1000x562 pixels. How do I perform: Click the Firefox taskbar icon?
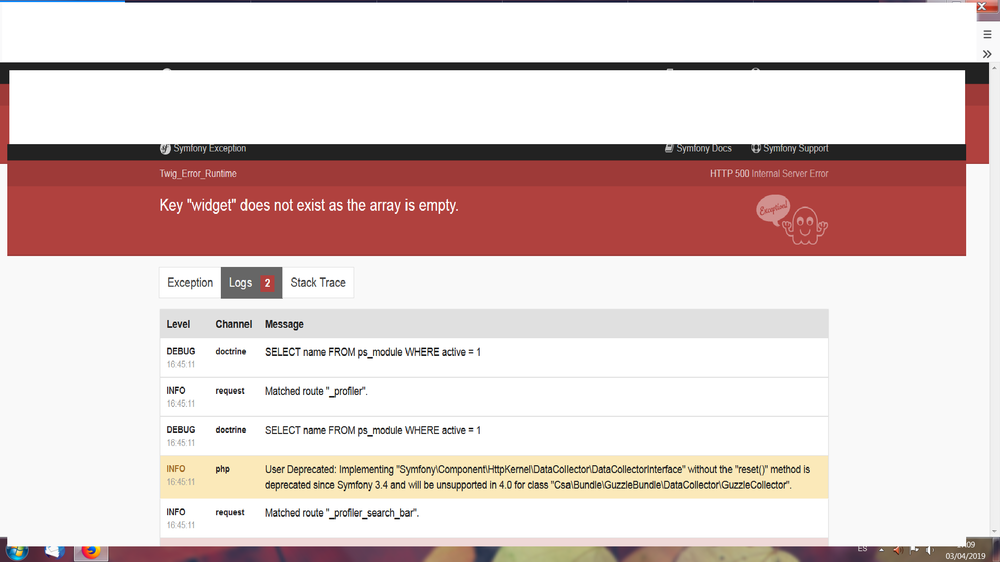click(91, 551)
